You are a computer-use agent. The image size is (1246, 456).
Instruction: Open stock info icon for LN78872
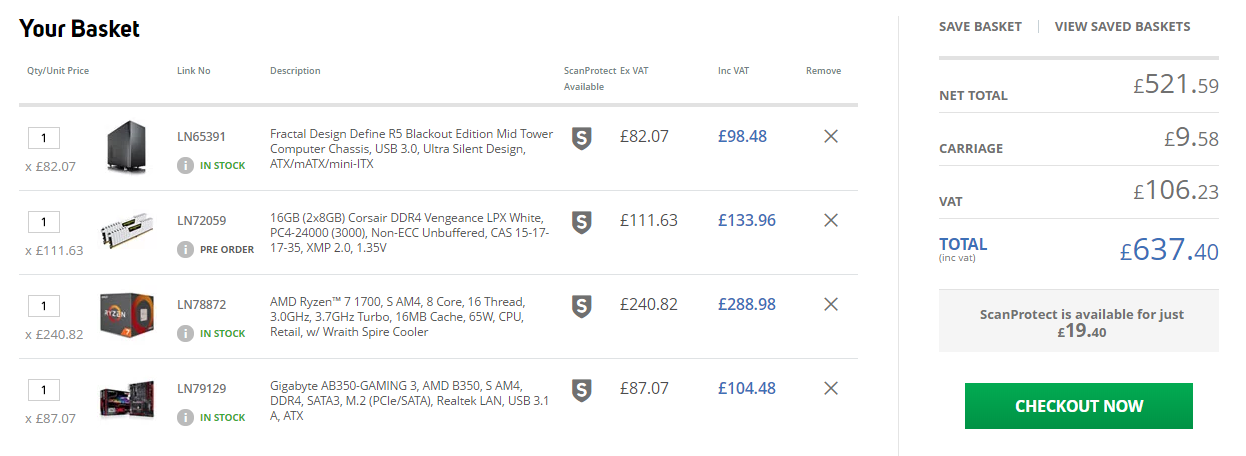pyautogui.click(x=185, y=333)
